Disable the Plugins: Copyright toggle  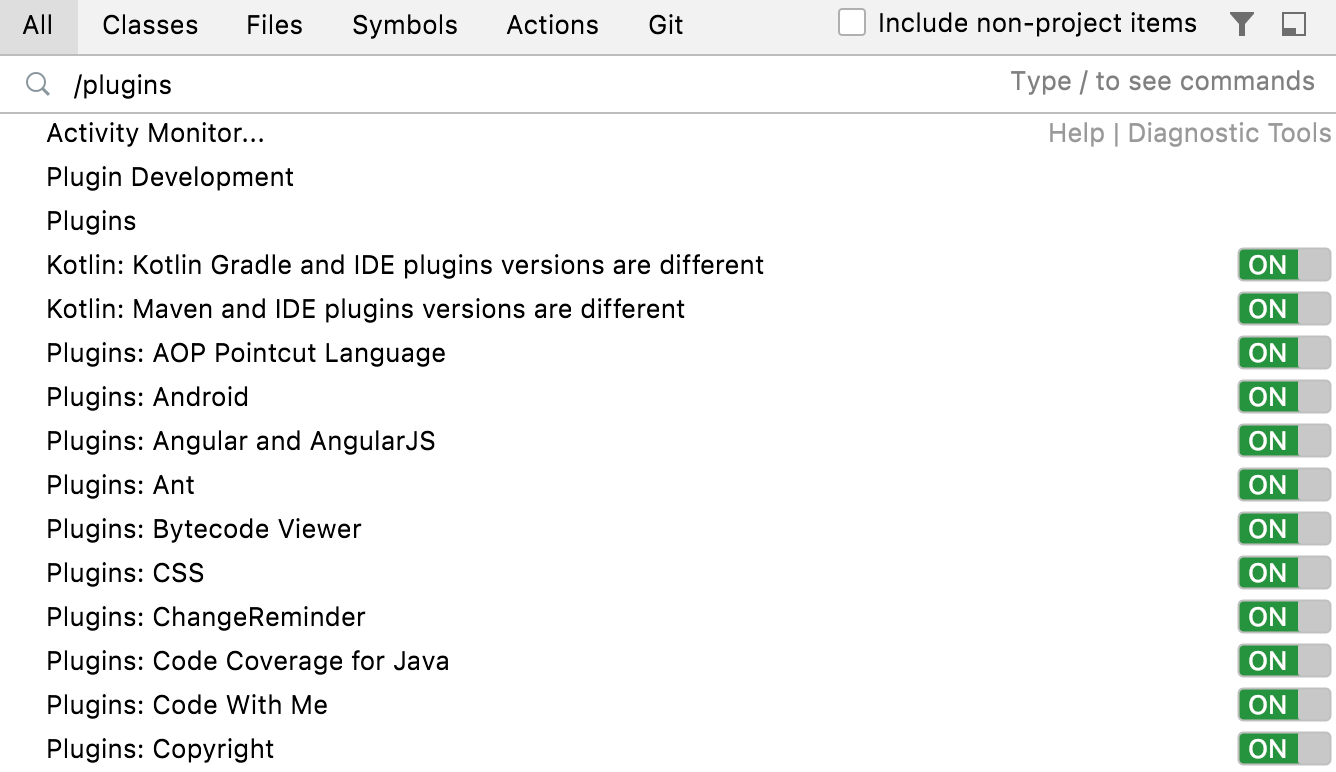pos(1284,749)
